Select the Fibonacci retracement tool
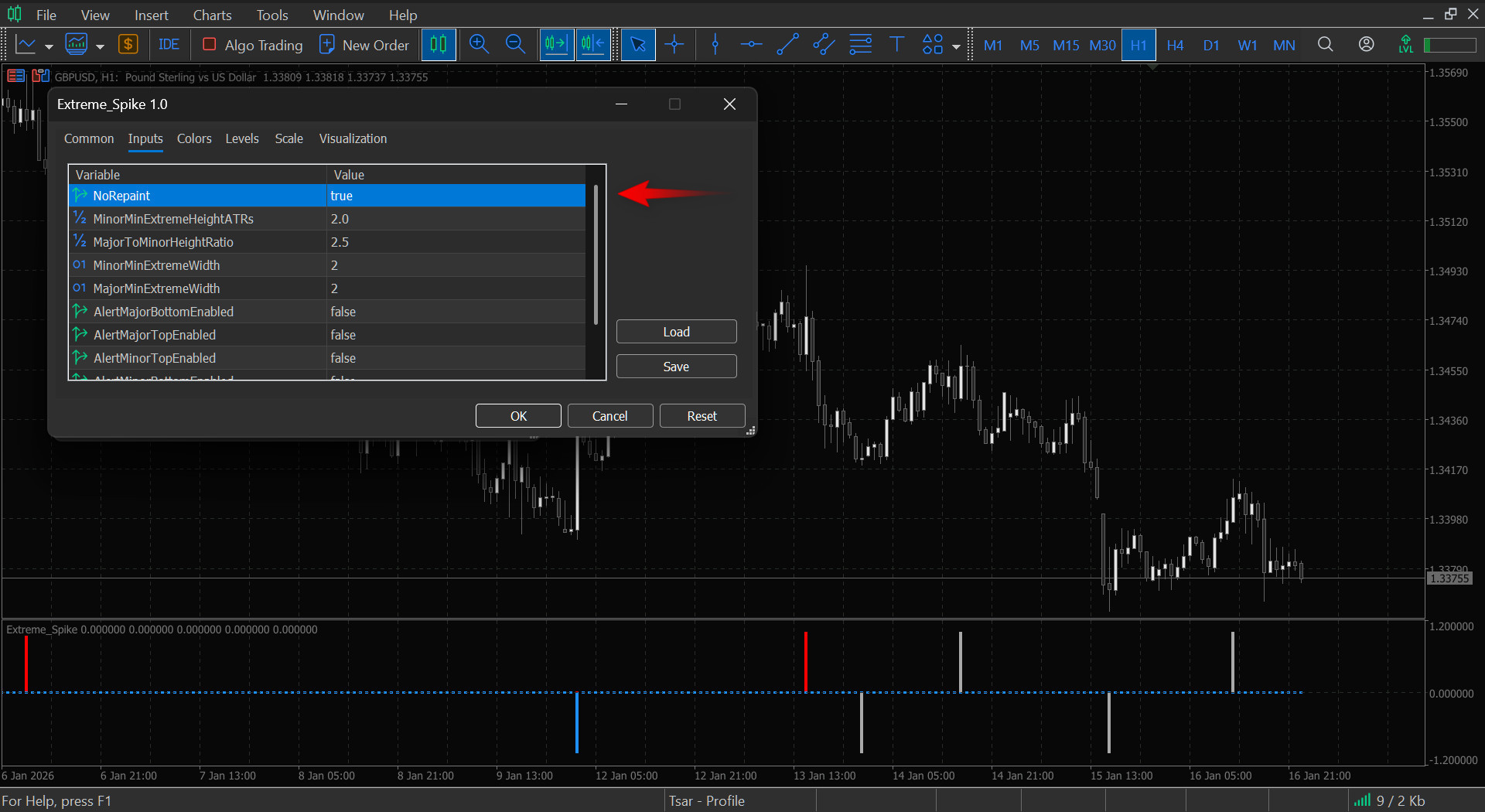The image size is (1485, 812). pyautogui.click(x=860, y=45)
